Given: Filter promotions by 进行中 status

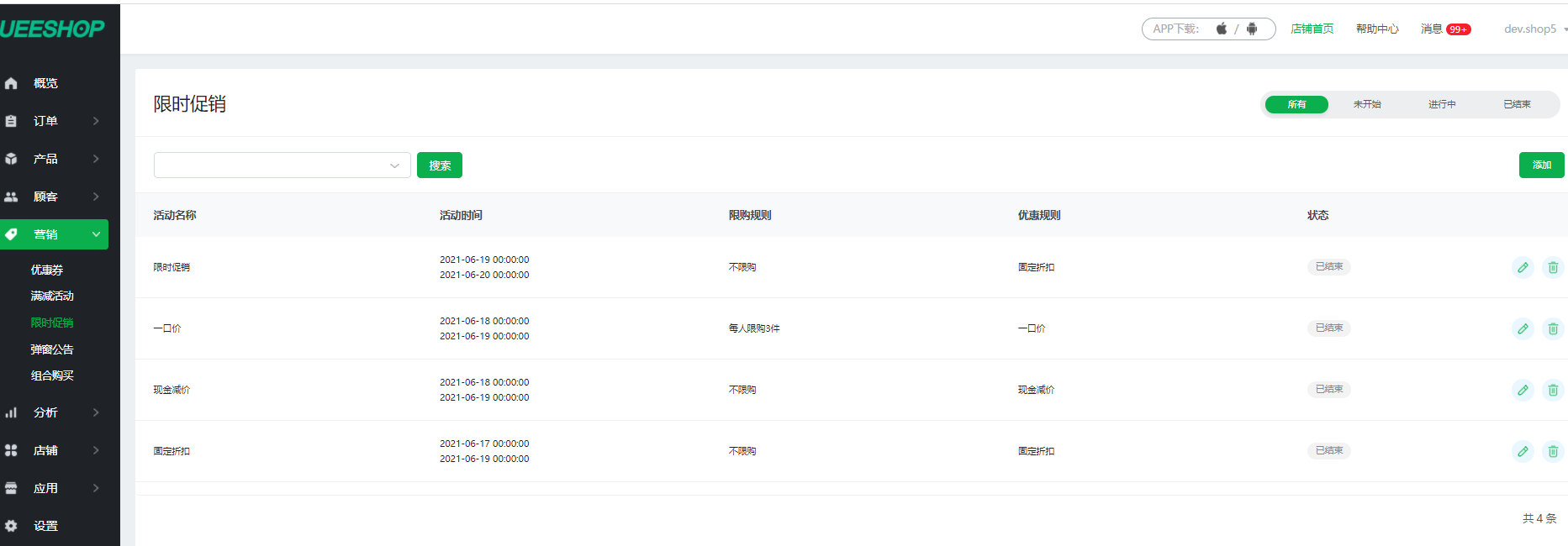Looking at the screenshot, I should [1441, 104].
